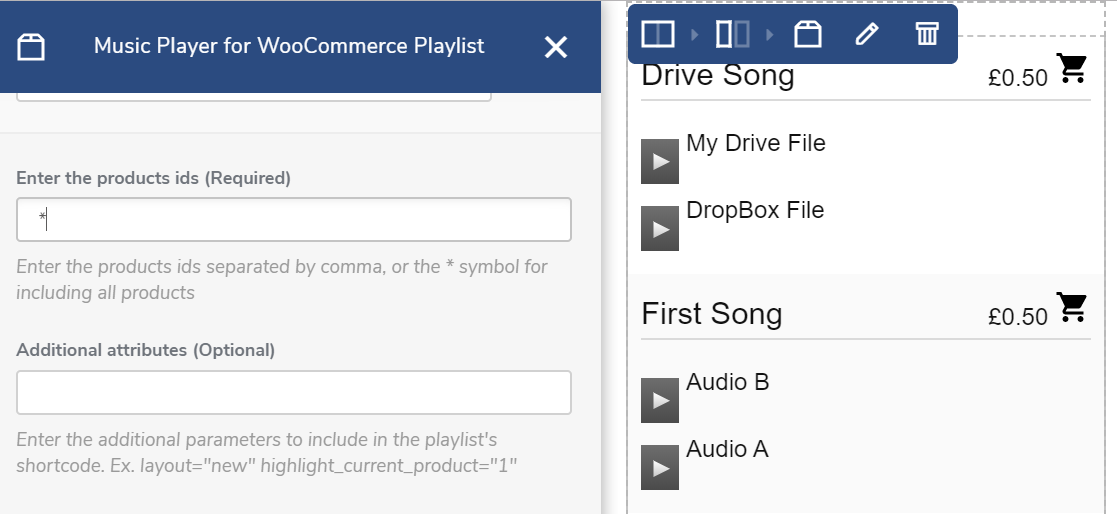Open the Drive Song product title
The image size is (1117, 514).
click(x=717, y=75)
